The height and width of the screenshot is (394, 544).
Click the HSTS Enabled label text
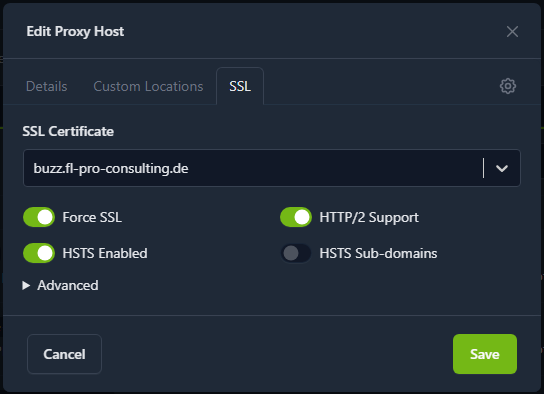[x=105, y=253]
